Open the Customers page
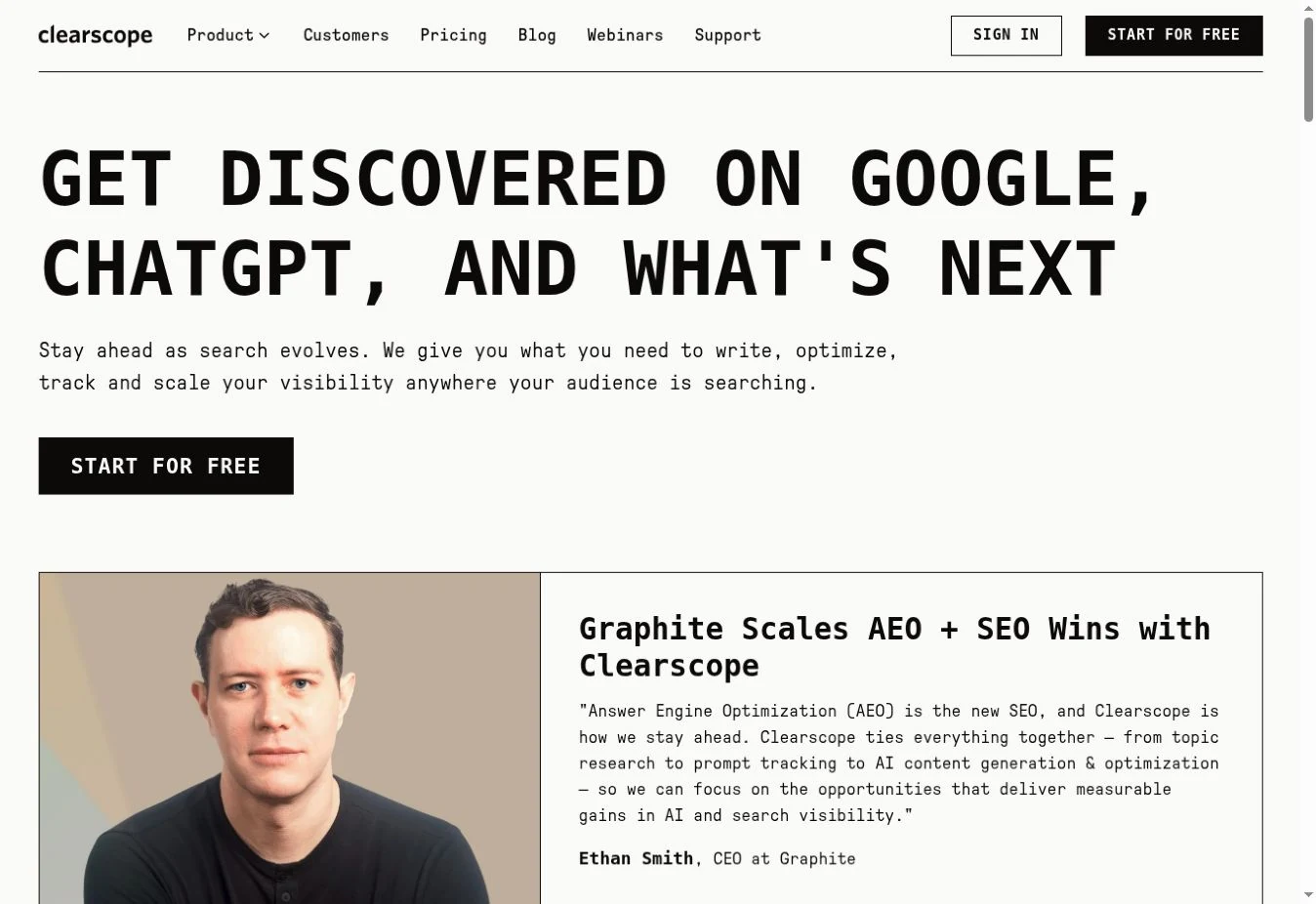This screenshot has width=1316, height=904. (346, 35)
